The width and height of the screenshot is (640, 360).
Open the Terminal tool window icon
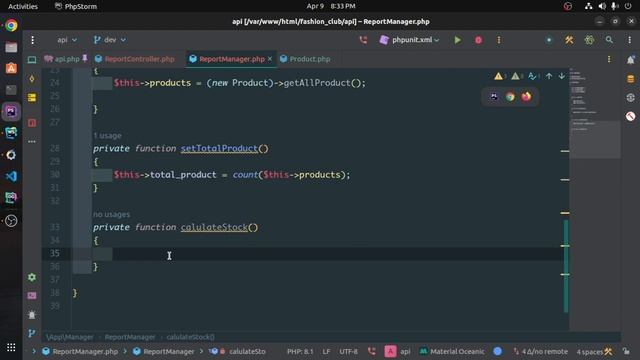pos(32,296)
